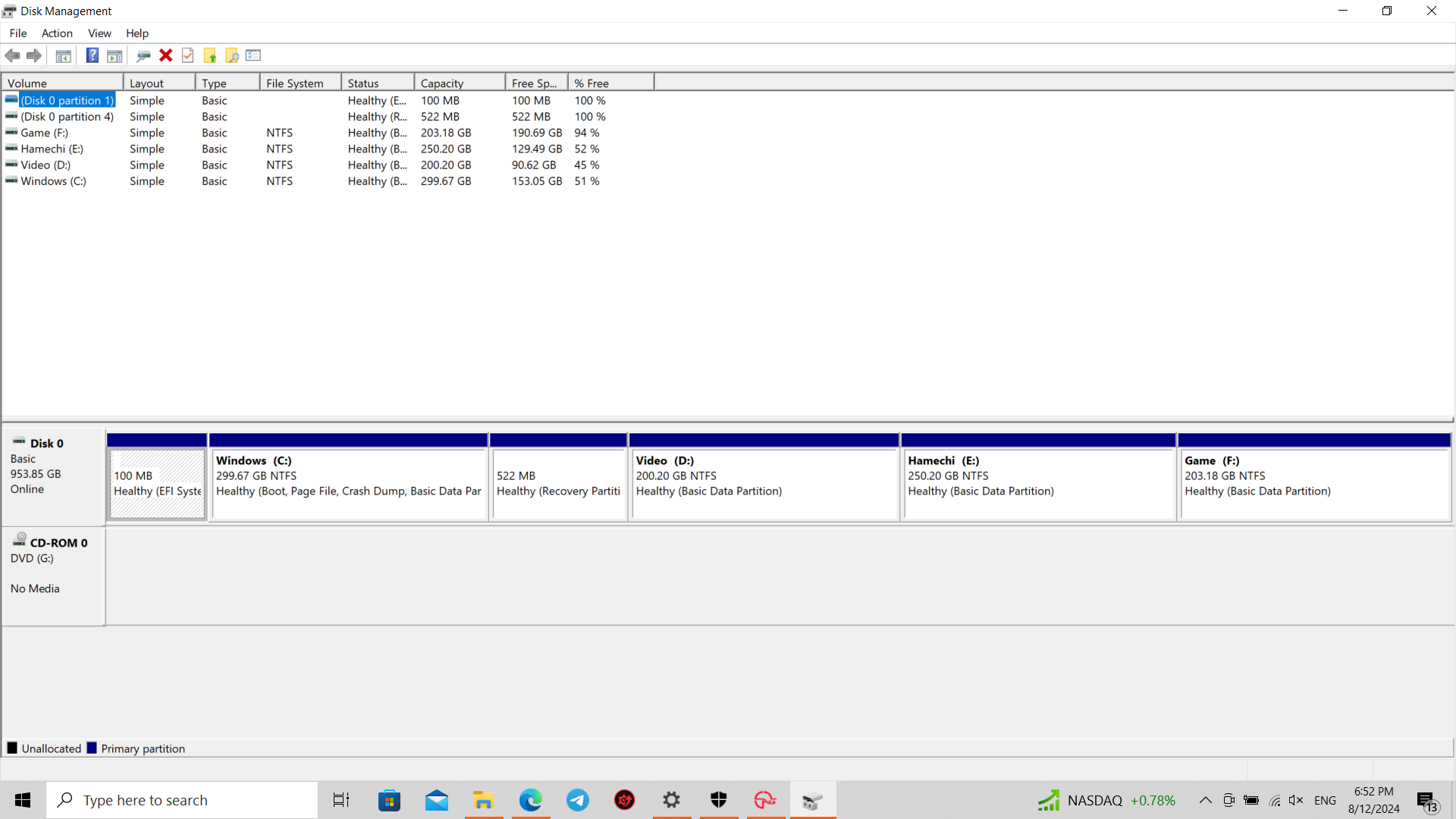Open Microsoft Edge from the taskbar

coord(531,800)
